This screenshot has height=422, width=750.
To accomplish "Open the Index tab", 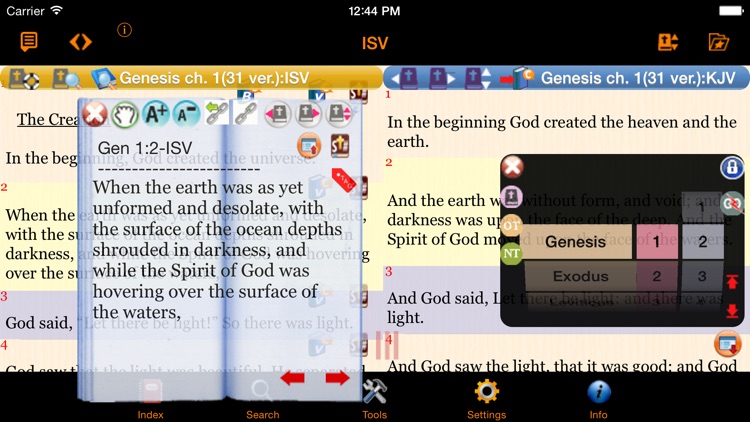I will [x=150, y=398].
